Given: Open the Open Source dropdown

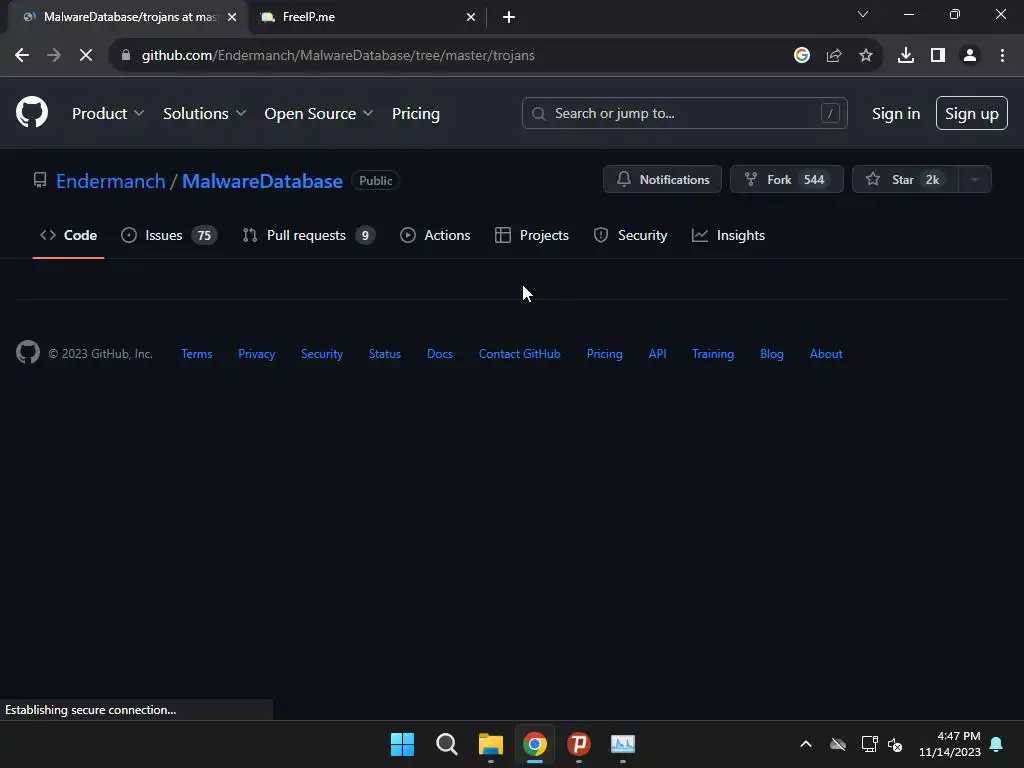Looking at the screenshot, I should point(319,114).
